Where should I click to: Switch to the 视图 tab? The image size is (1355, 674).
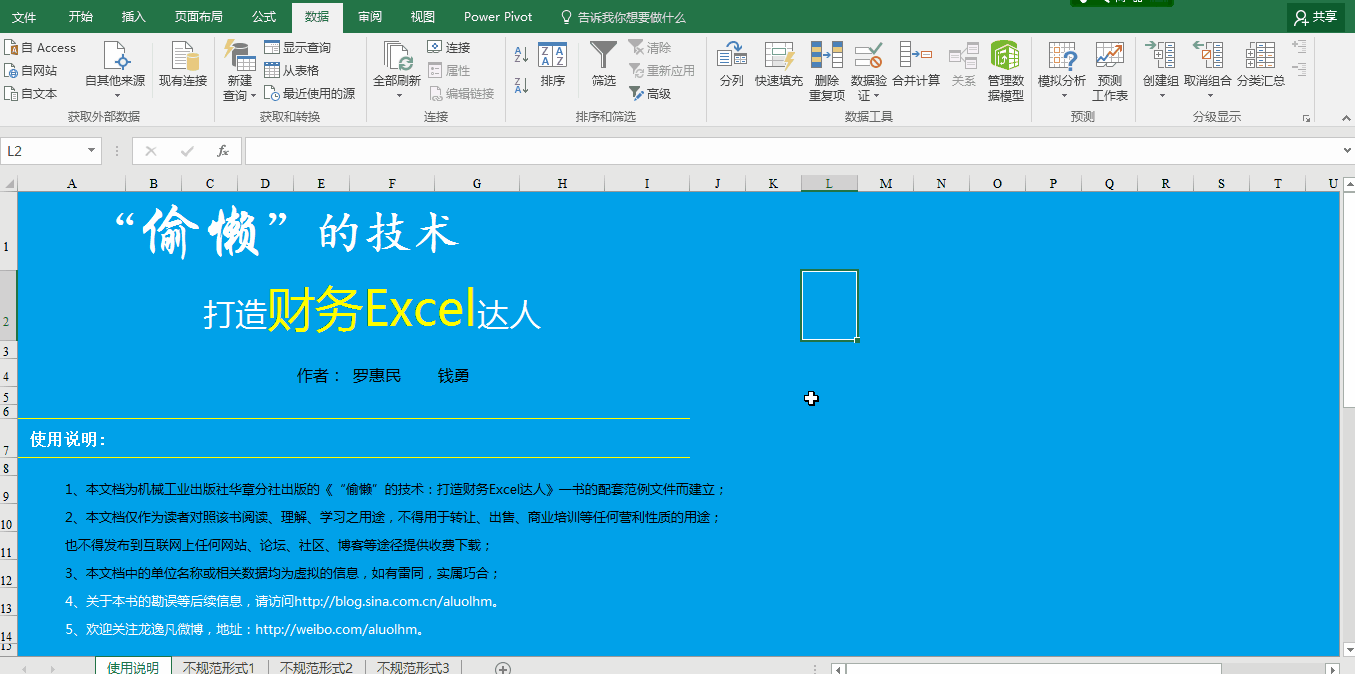tap(423, 17)
